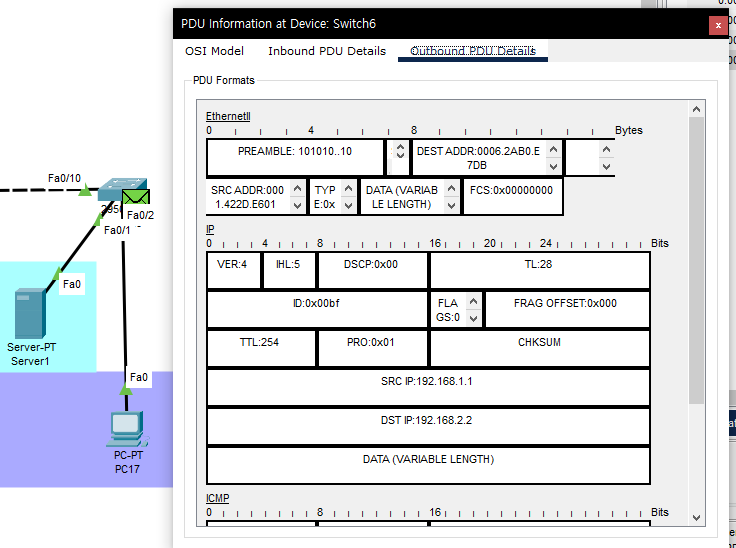The image size is (736, 548).
Task: Click up arrow in SFD field after preamble
Action: tap(400, 147)
